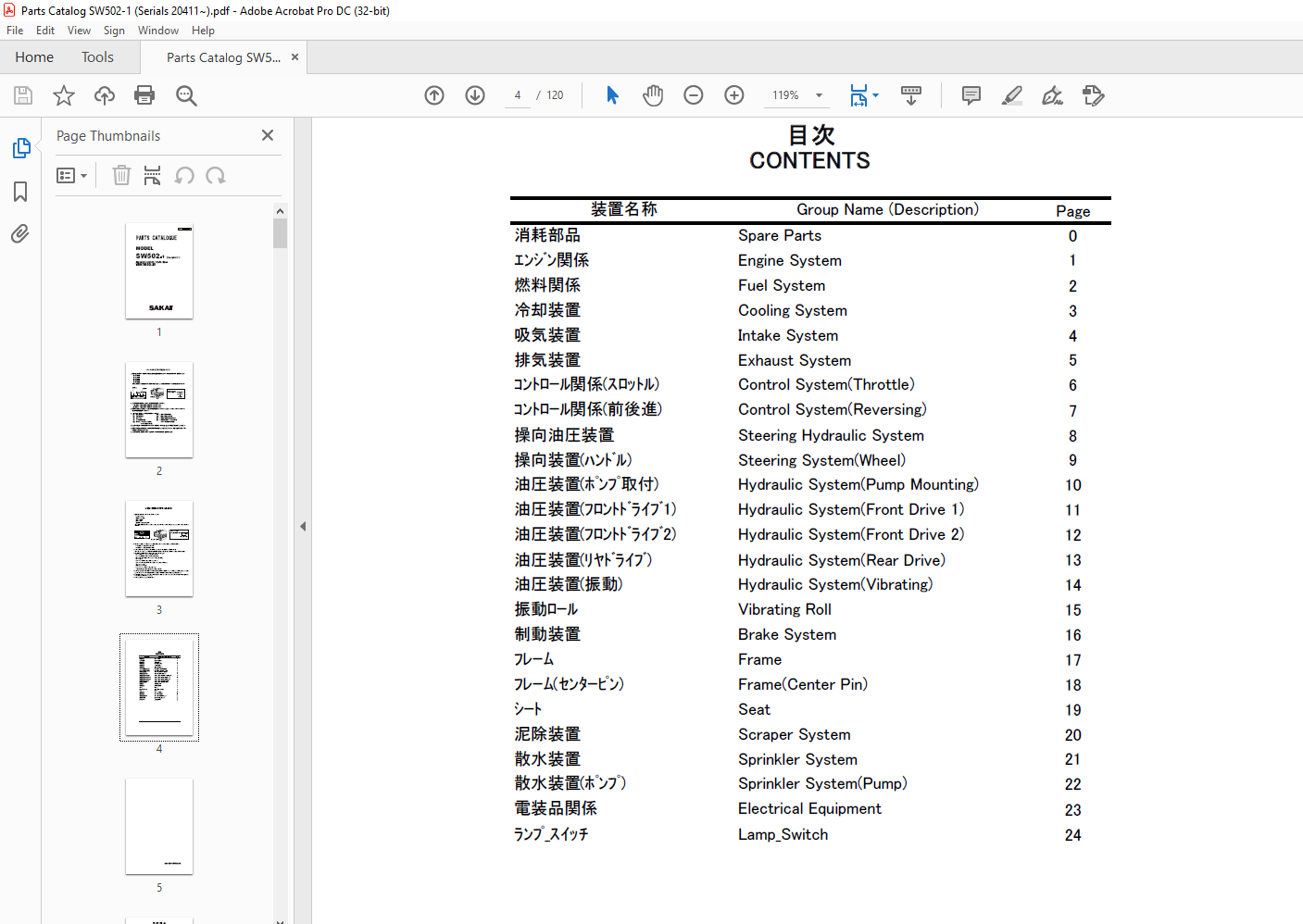Print the document via printer icon

(x=144, y=95)
